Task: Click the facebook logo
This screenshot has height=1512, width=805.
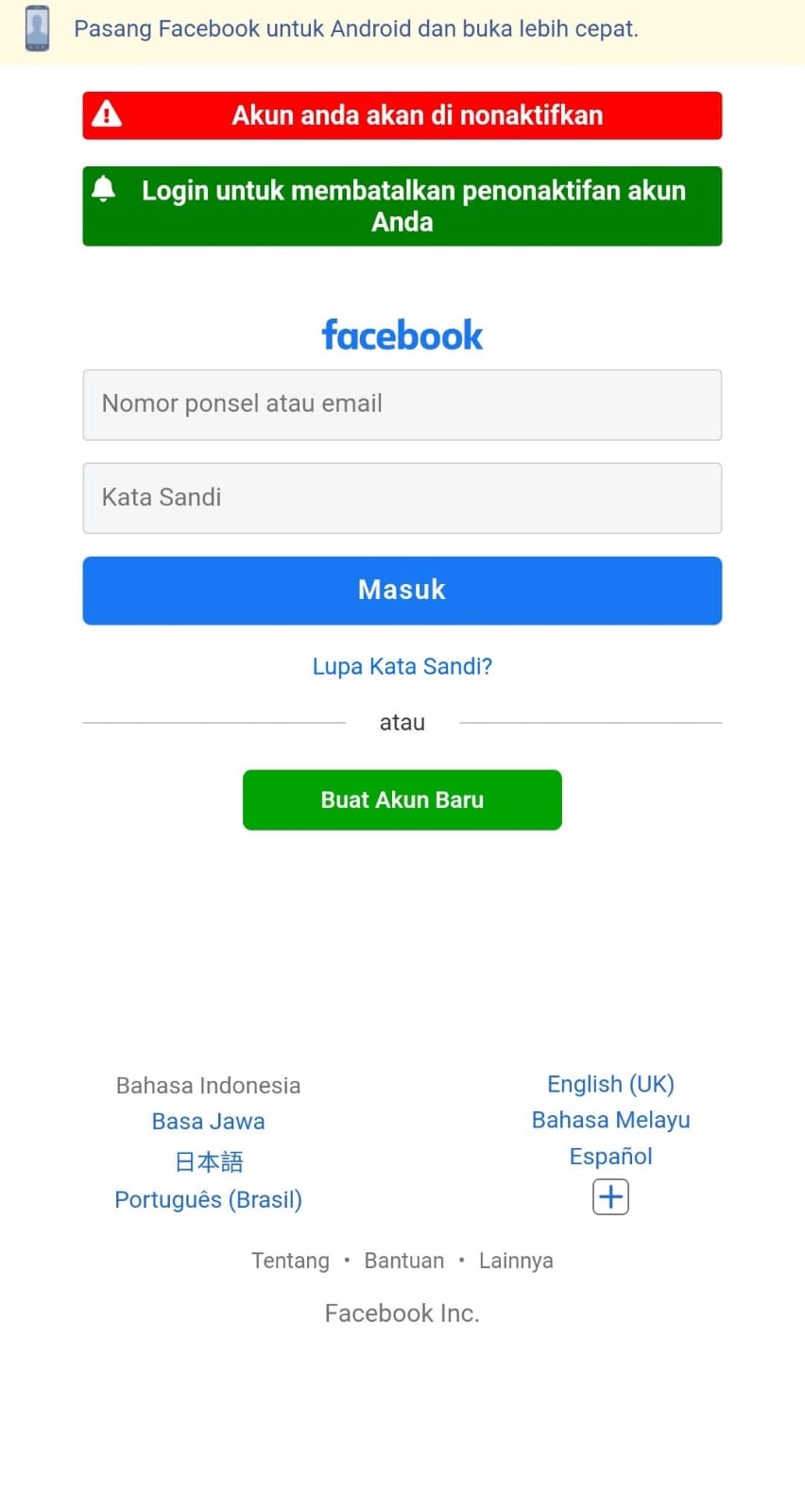Action: click(402, 335)
